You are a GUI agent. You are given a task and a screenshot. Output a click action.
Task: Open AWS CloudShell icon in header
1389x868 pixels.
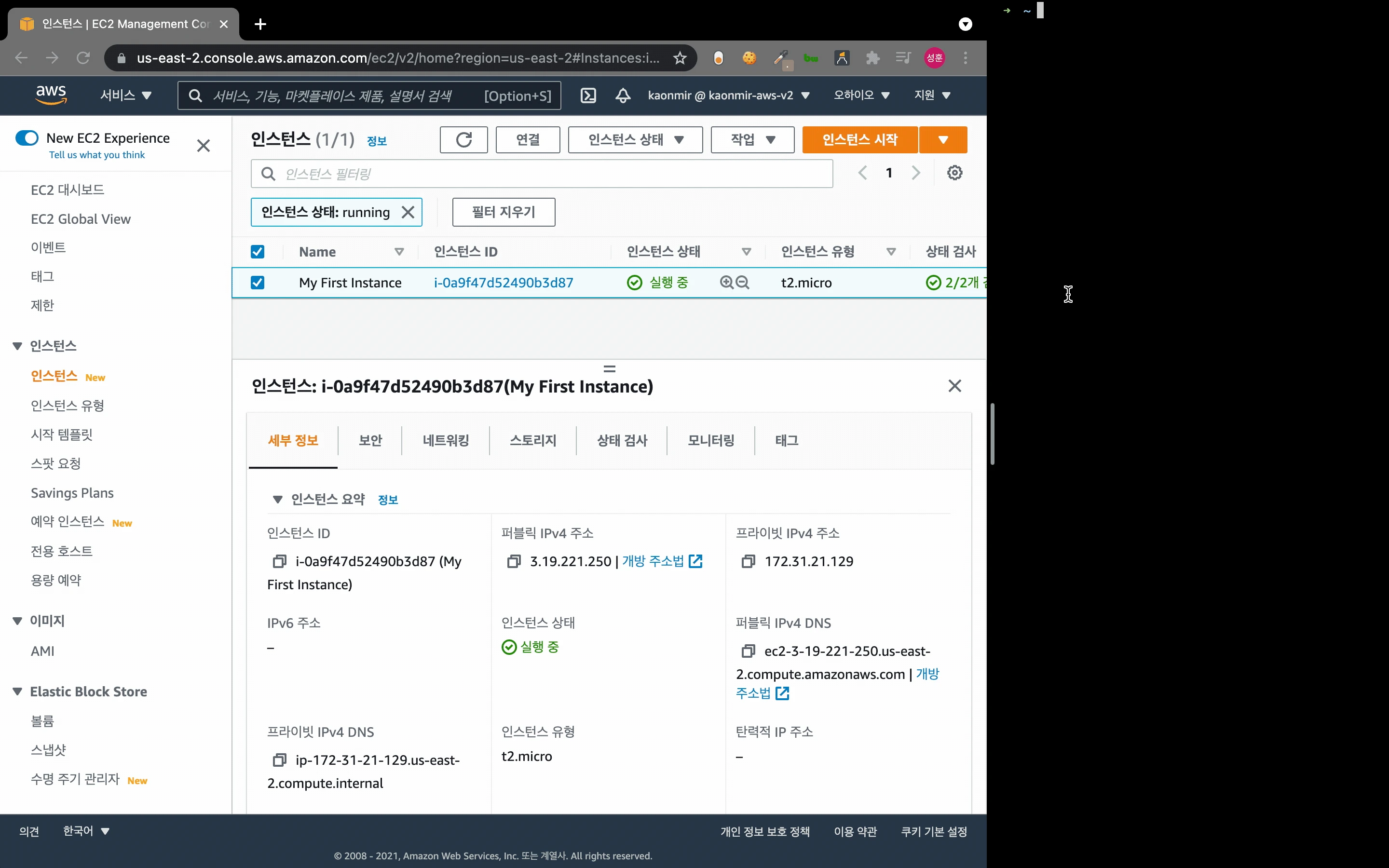coord(588,95)
